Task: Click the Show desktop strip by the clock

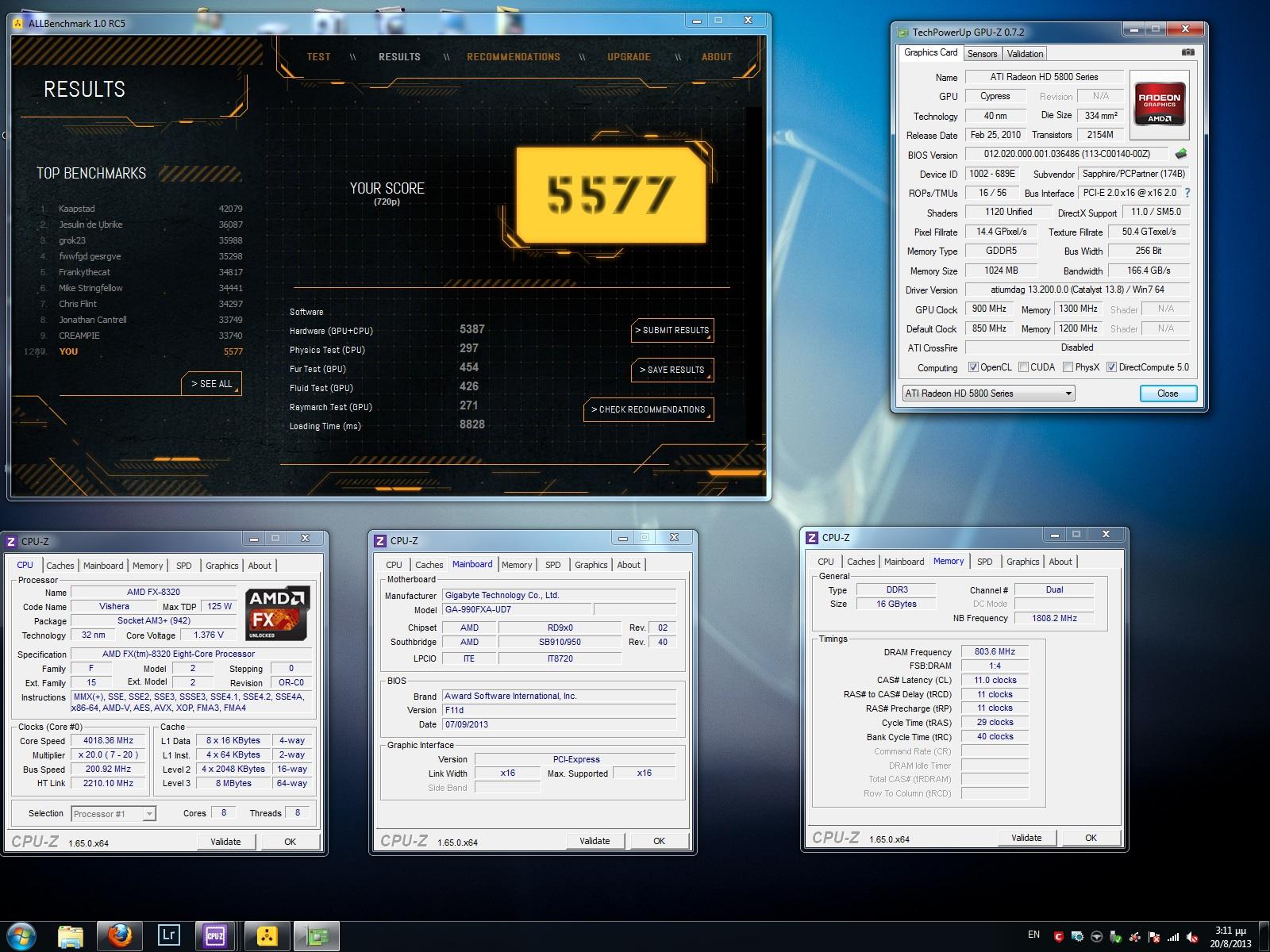Action: [1264, 937]
